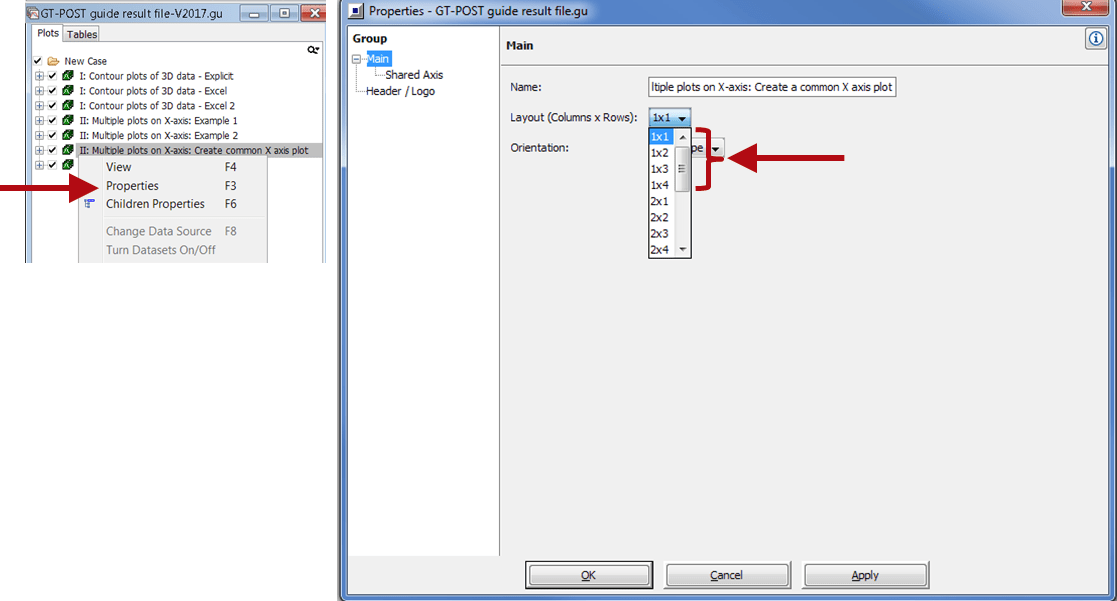
Task: Open the Orientation dropdown arrow
Action: 716,148
